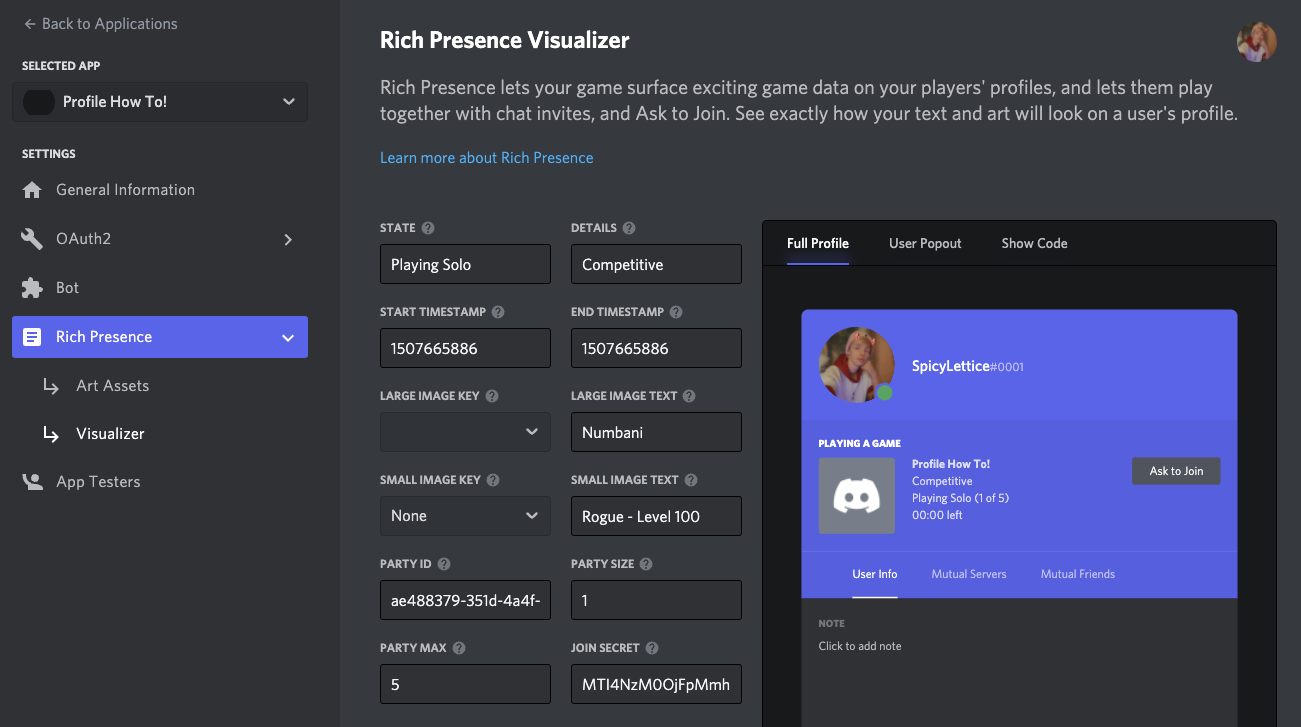This screenshot has height=727, width=1301.
Task: Open the Learn more about Rich Presence link
Action: [x=486, y=157]
